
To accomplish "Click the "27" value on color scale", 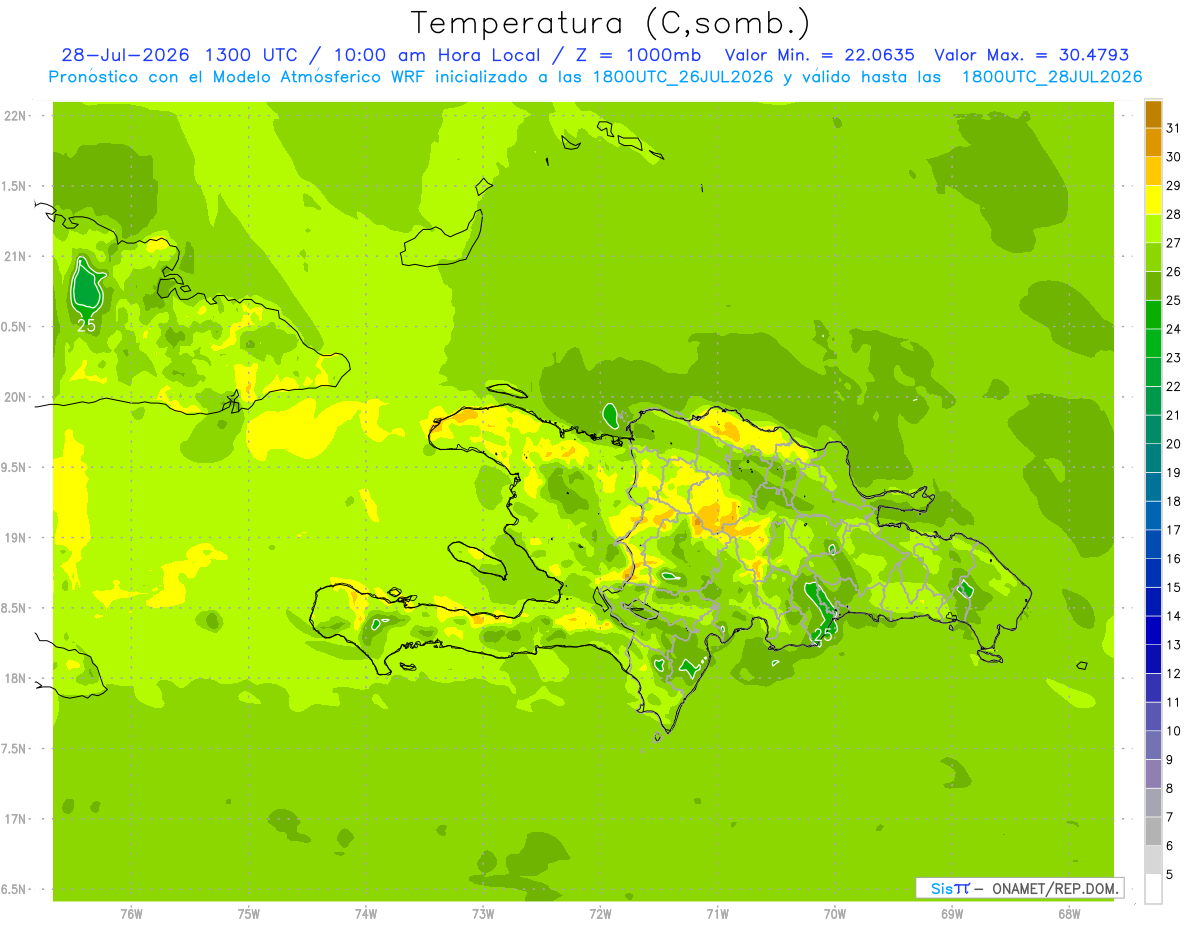I will point(1174,242).
